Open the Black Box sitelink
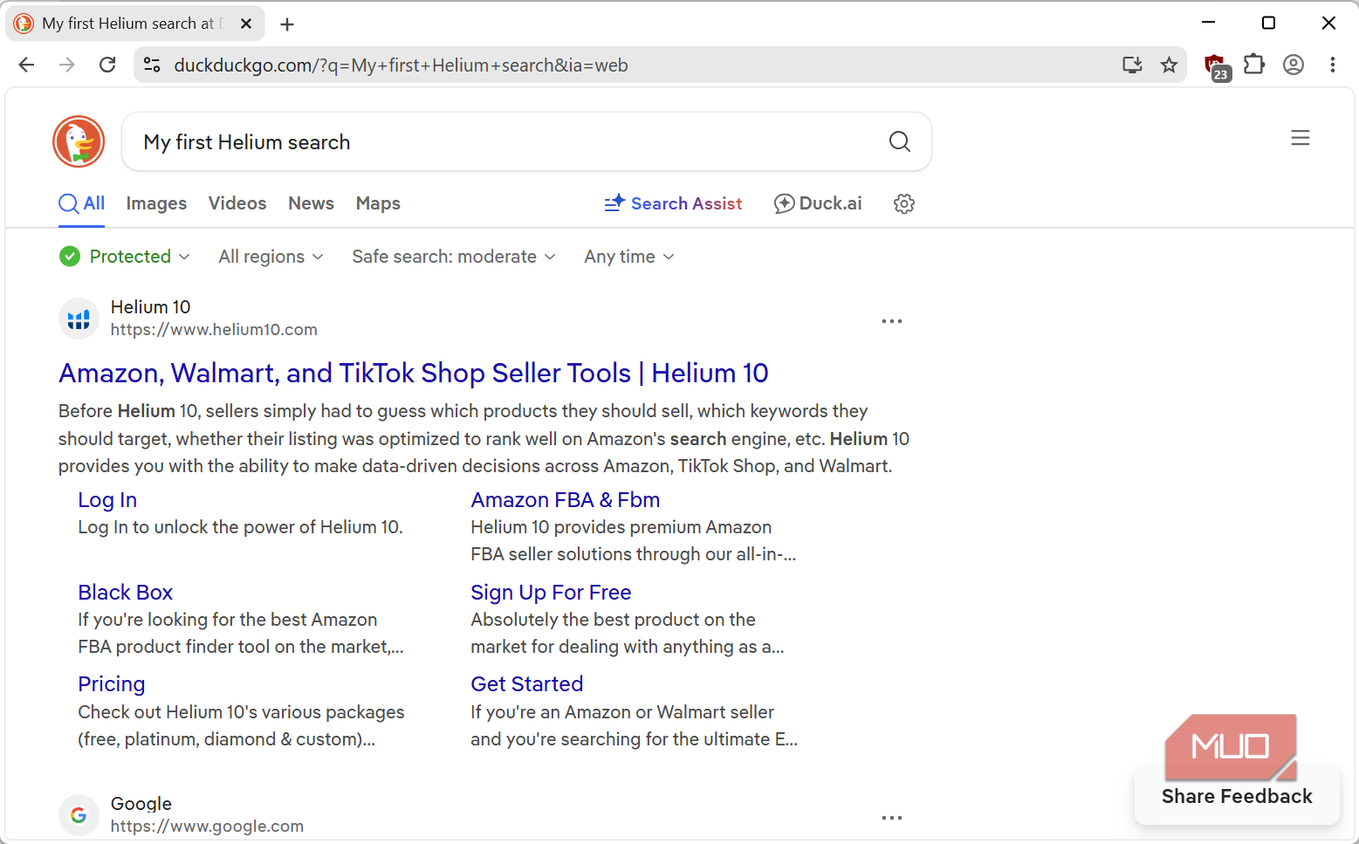Screen dimensions: 1359x844 125,592
